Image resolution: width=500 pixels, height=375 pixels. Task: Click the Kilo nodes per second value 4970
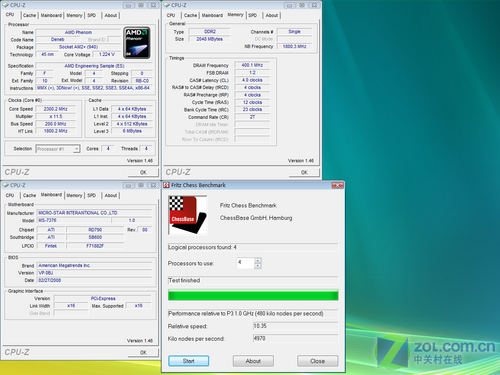[296, 338]
